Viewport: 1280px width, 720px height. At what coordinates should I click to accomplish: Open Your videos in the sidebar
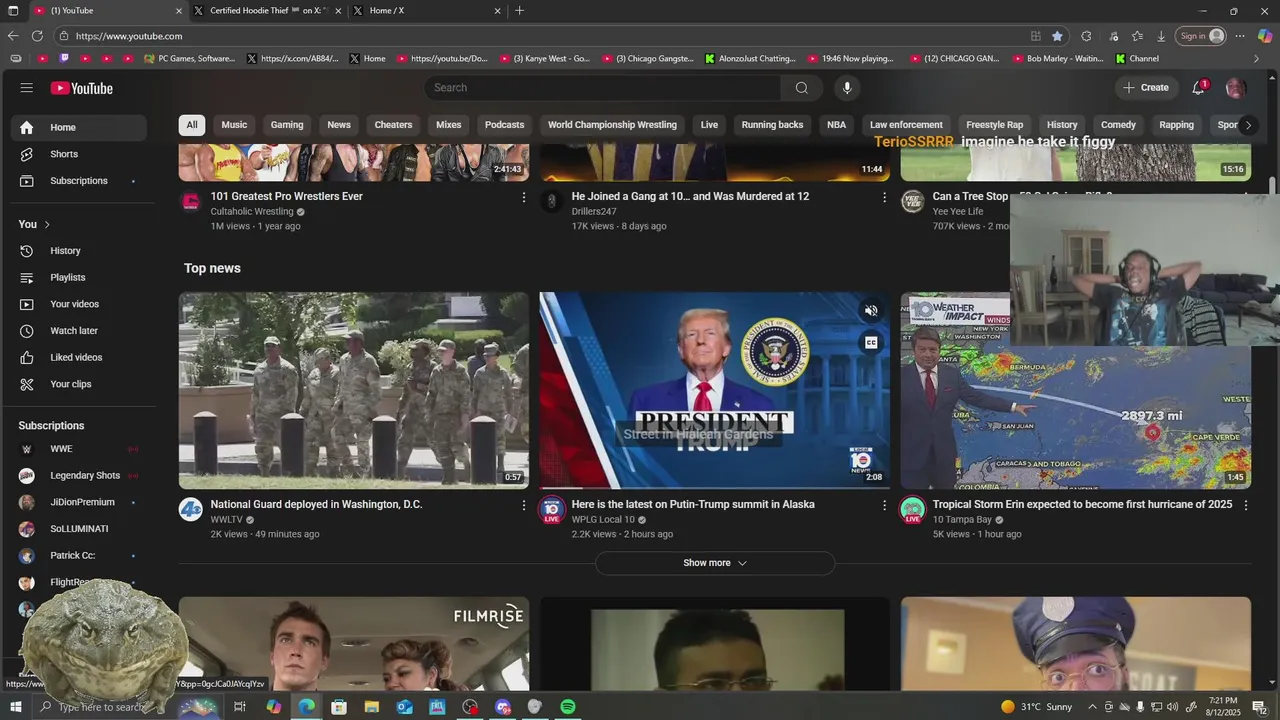[79, 304]
